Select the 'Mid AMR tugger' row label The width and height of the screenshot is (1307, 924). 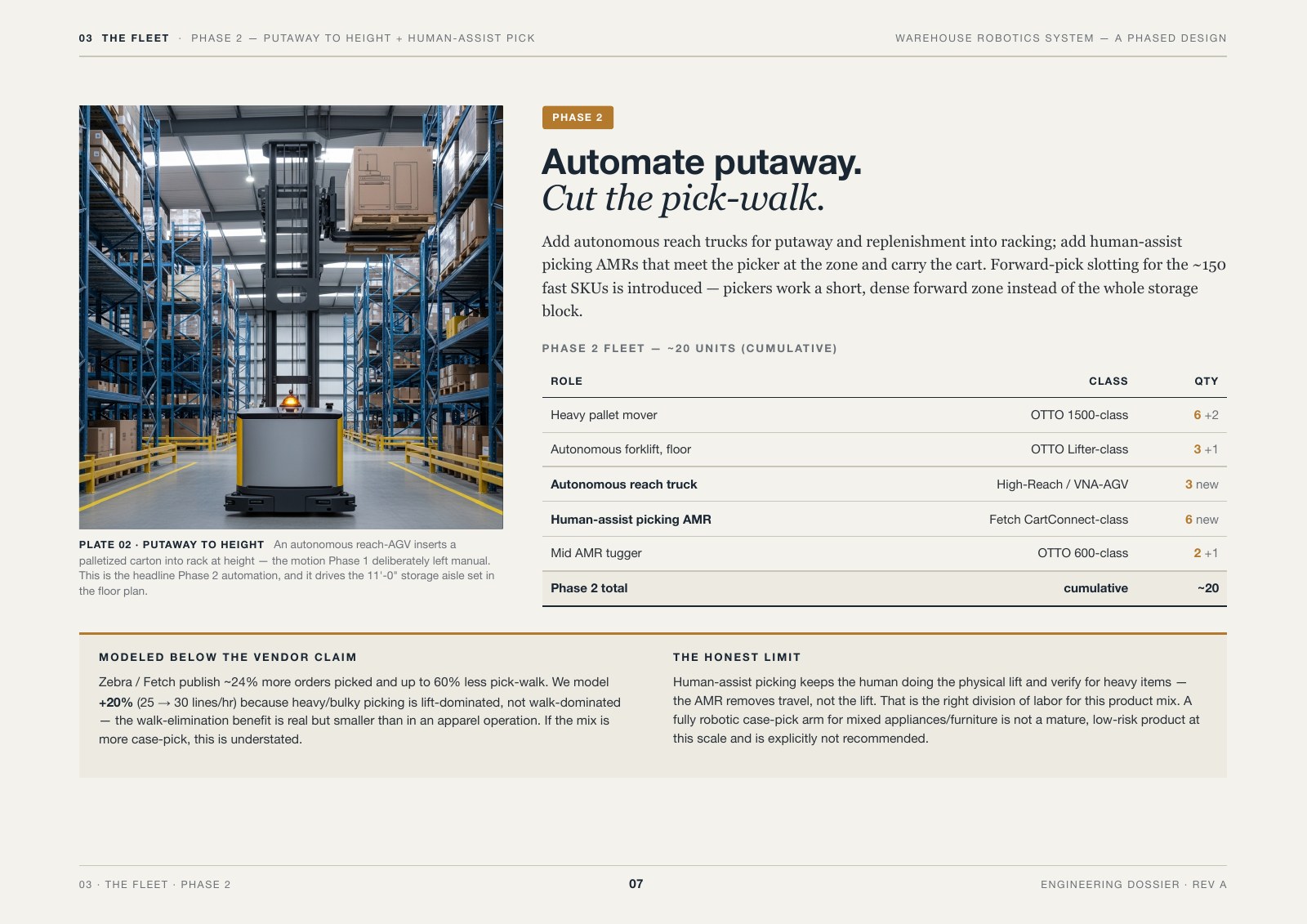[596, 553]
